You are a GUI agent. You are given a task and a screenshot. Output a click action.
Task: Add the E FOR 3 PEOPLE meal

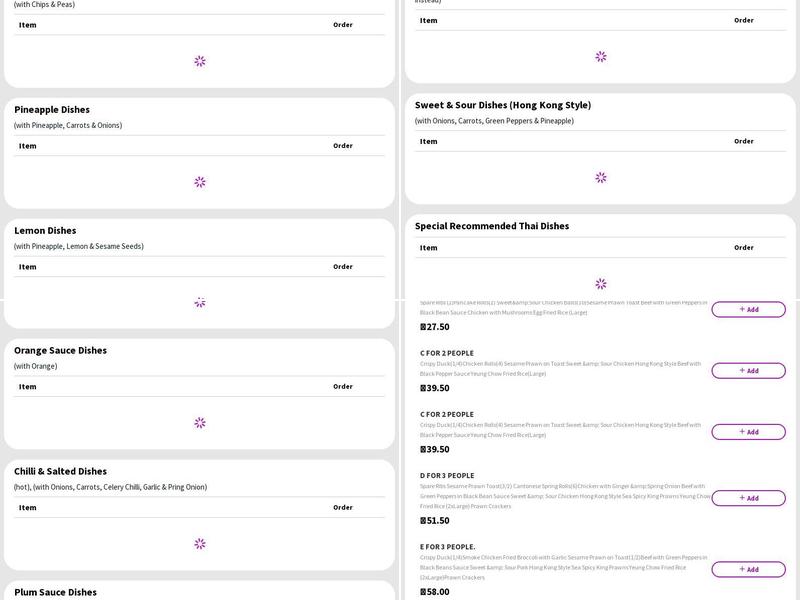(748, 569)
